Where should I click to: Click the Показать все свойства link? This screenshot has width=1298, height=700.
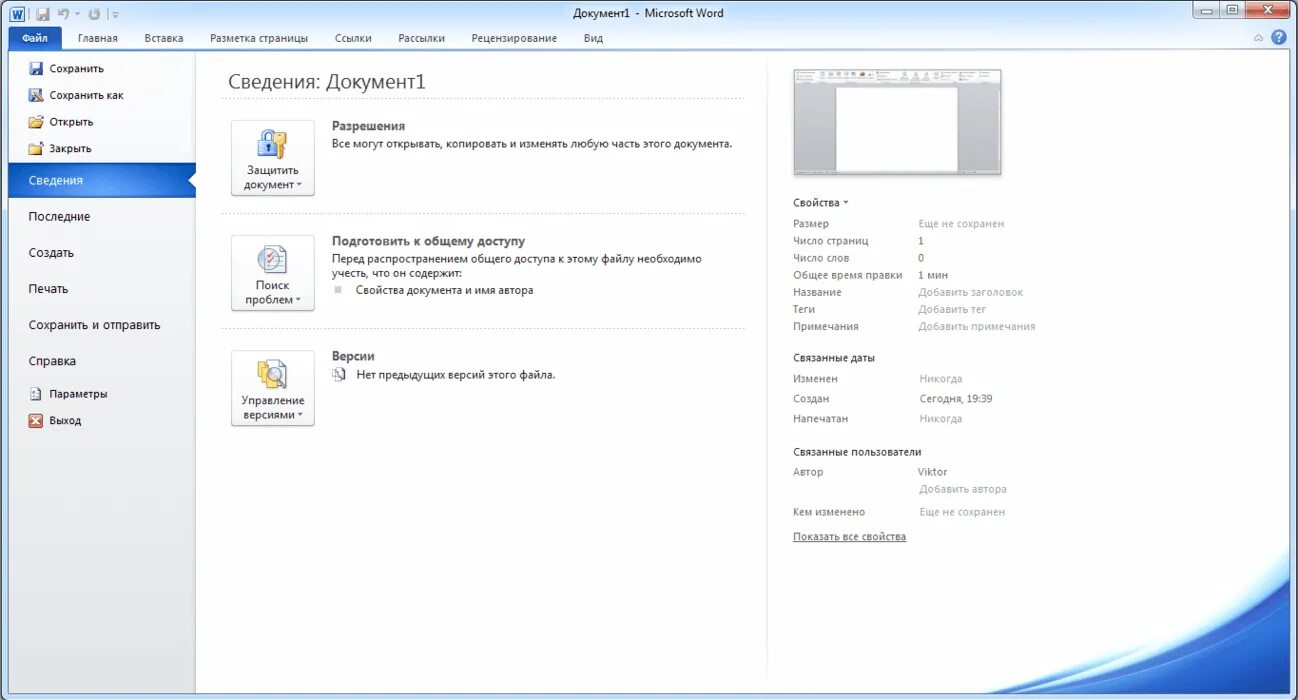click(x=849, y=537)
